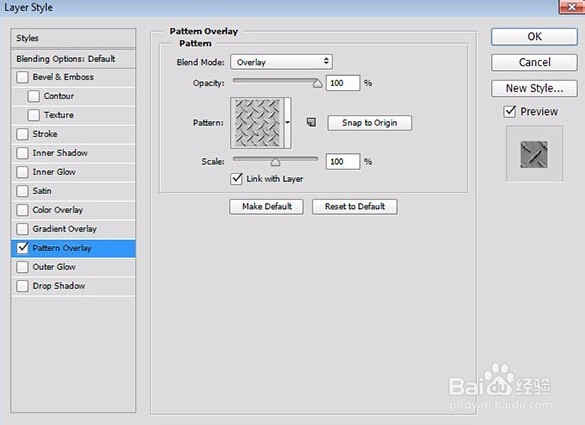
Task: Click Reset to Default button
Action: pos(355,206)
